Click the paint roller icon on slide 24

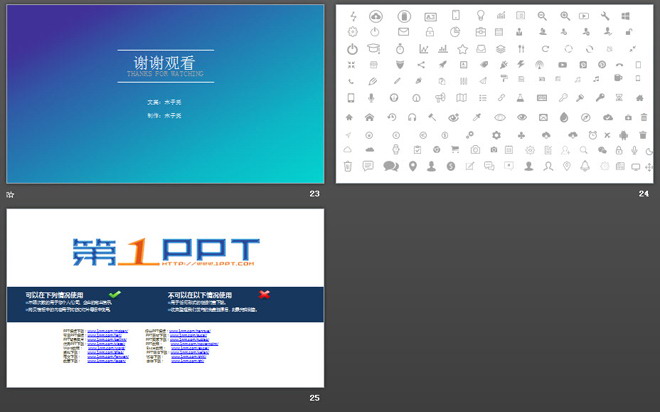click(504, 78)
